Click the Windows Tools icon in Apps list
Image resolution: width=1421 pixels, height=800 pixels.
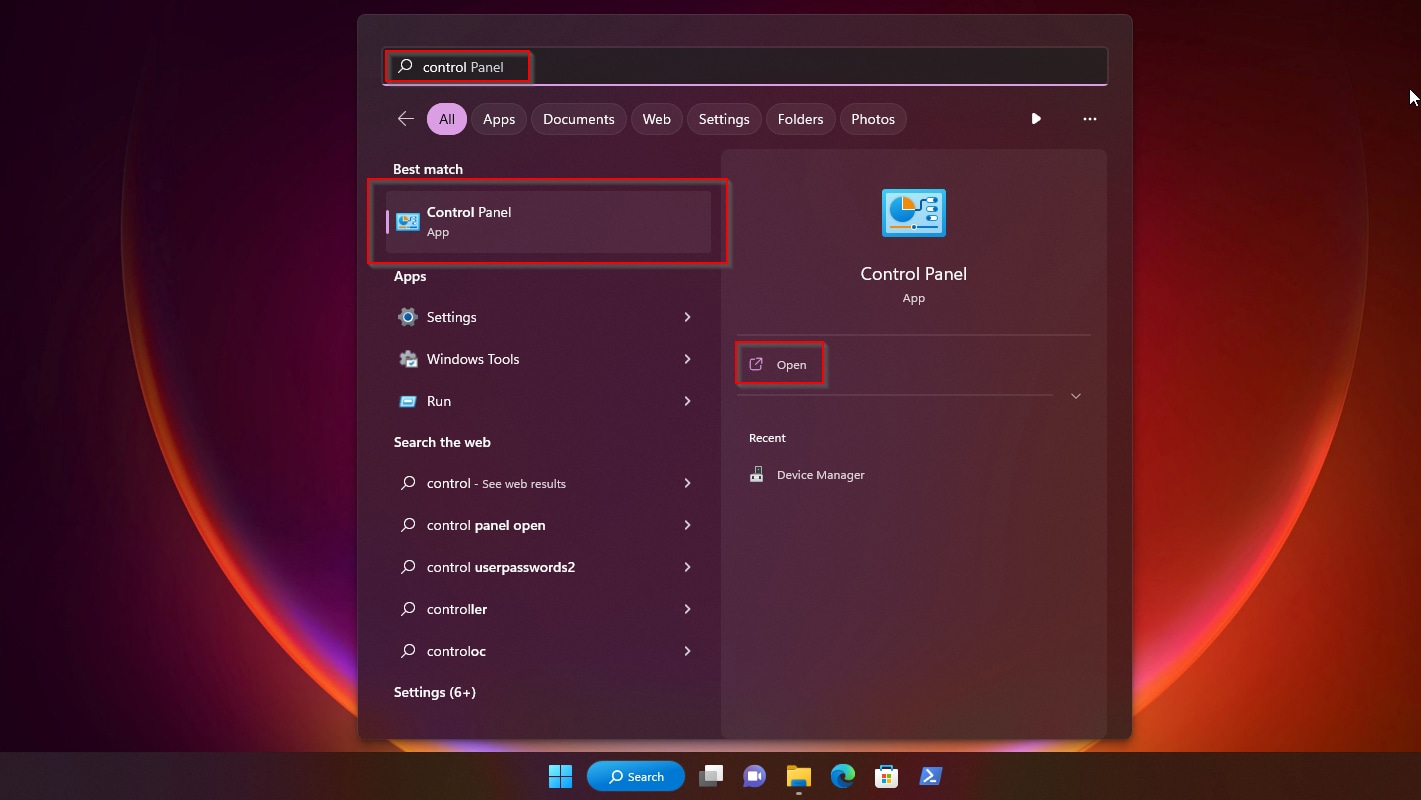point(407,359)
